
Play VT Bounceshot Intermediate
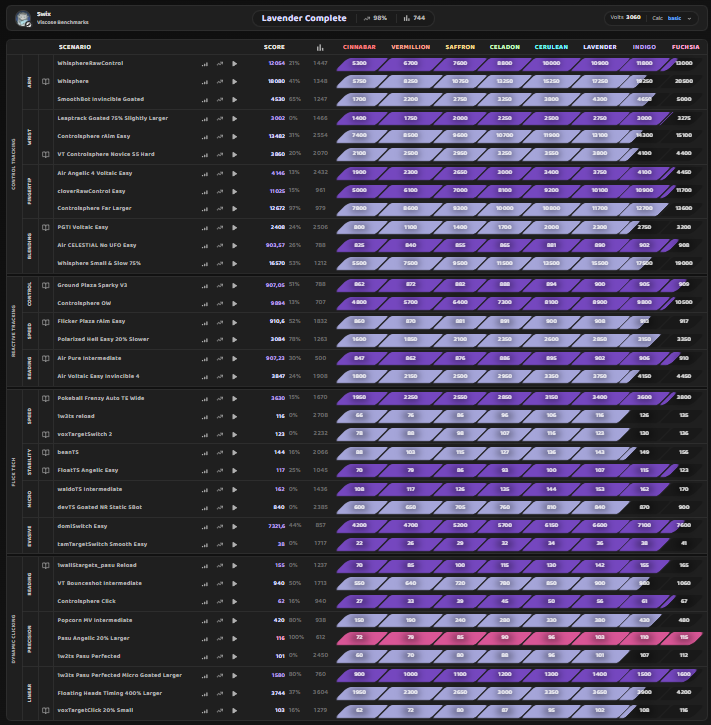(234, 584)
